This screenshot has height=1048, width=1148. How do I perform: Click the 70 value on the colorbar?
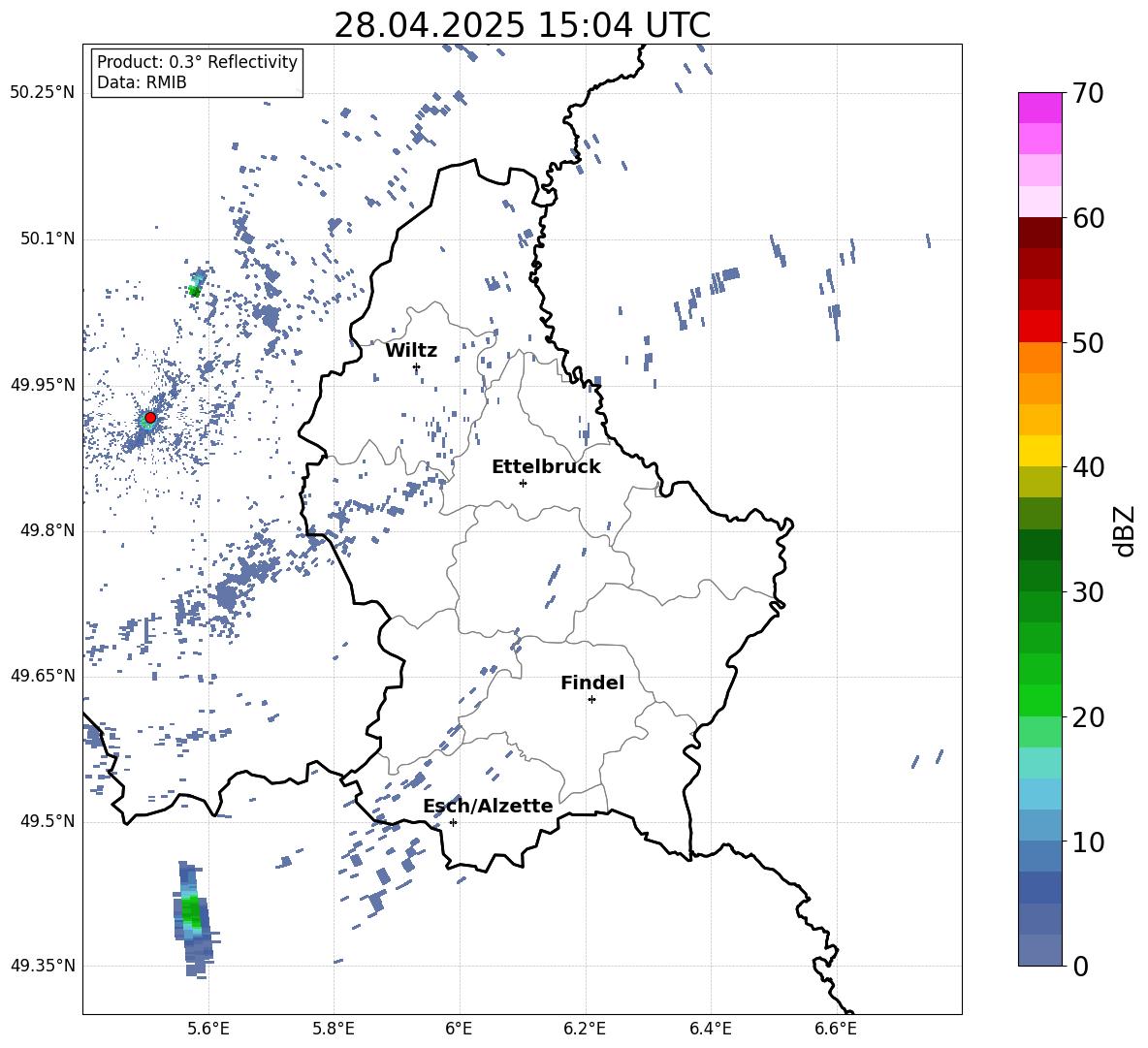(1088, 94)
